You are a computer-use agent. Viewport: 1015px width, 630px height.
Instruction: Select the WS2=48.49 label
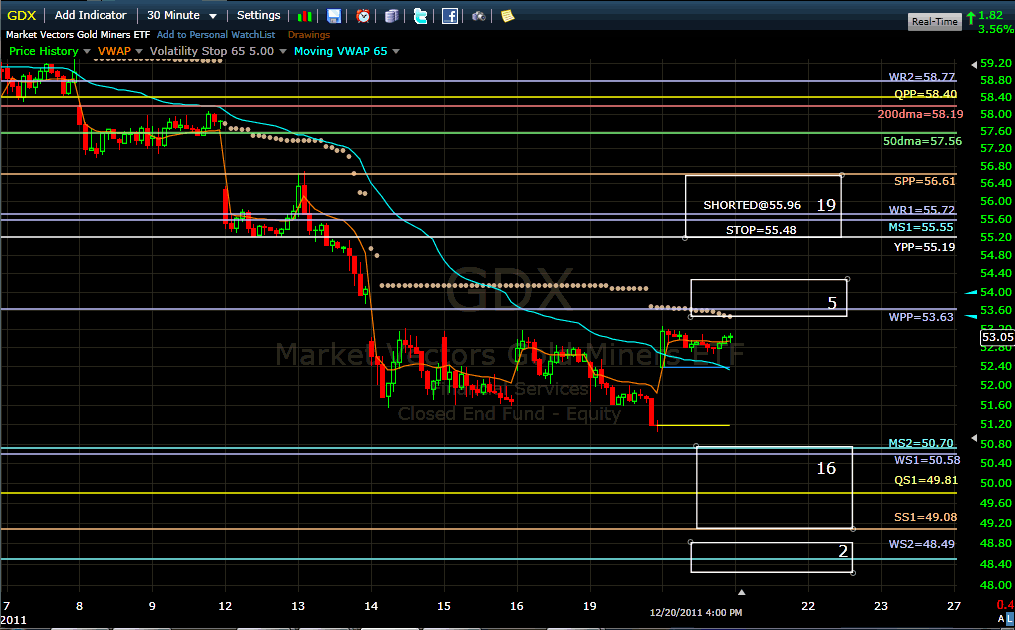click(x=922, y=545)
